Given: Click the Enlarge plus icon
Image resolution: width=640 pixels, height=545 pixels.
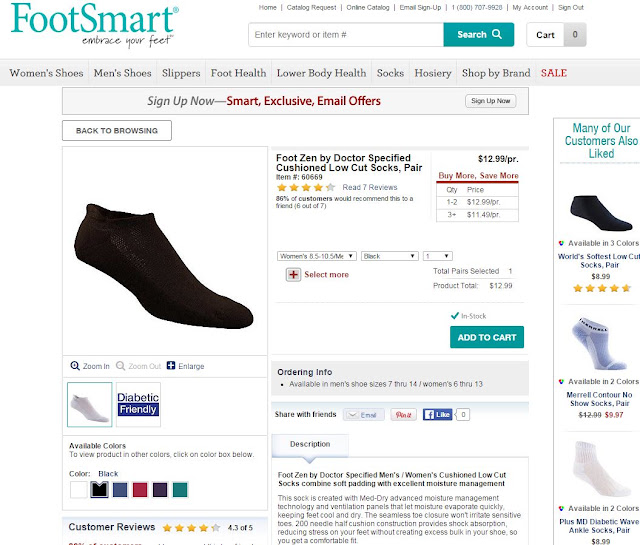Looking at the screenshot, I should tap(171, 365).
